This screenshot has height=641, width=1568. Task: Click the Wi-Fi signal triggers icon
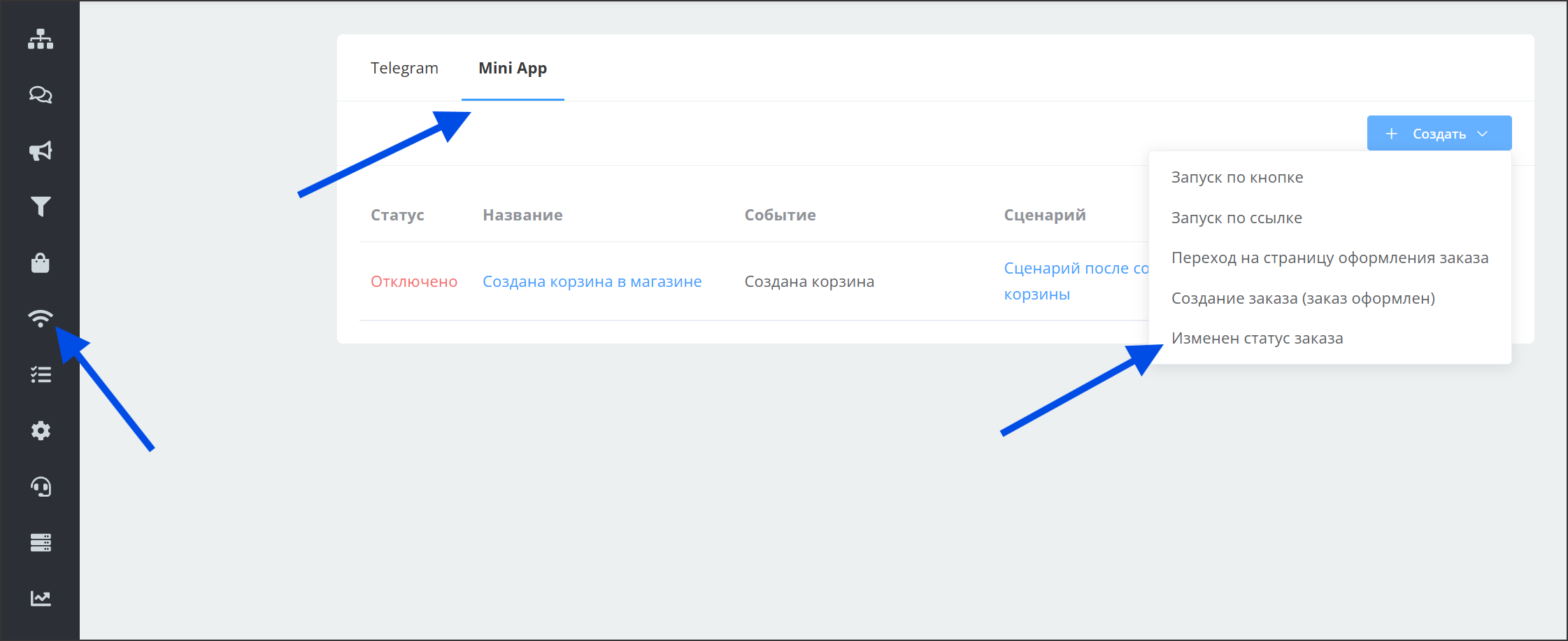click(x=41, y=318)
